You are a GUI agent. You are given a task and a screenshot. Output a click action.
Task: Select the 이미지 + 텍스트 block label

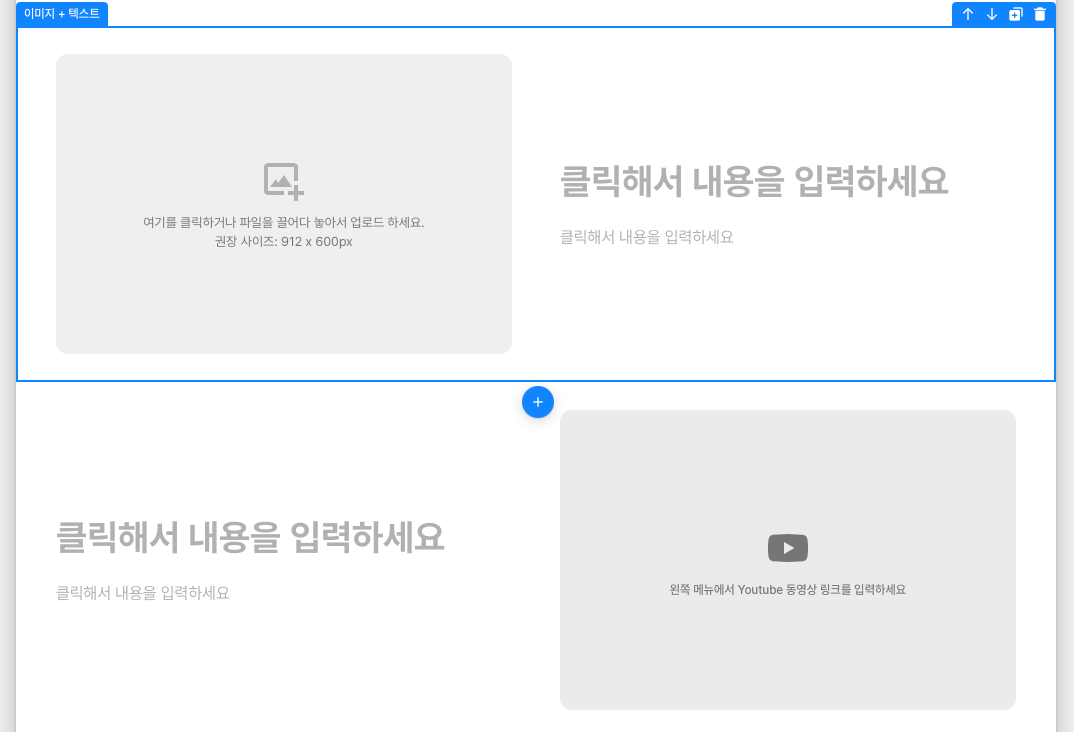point(61,13)
